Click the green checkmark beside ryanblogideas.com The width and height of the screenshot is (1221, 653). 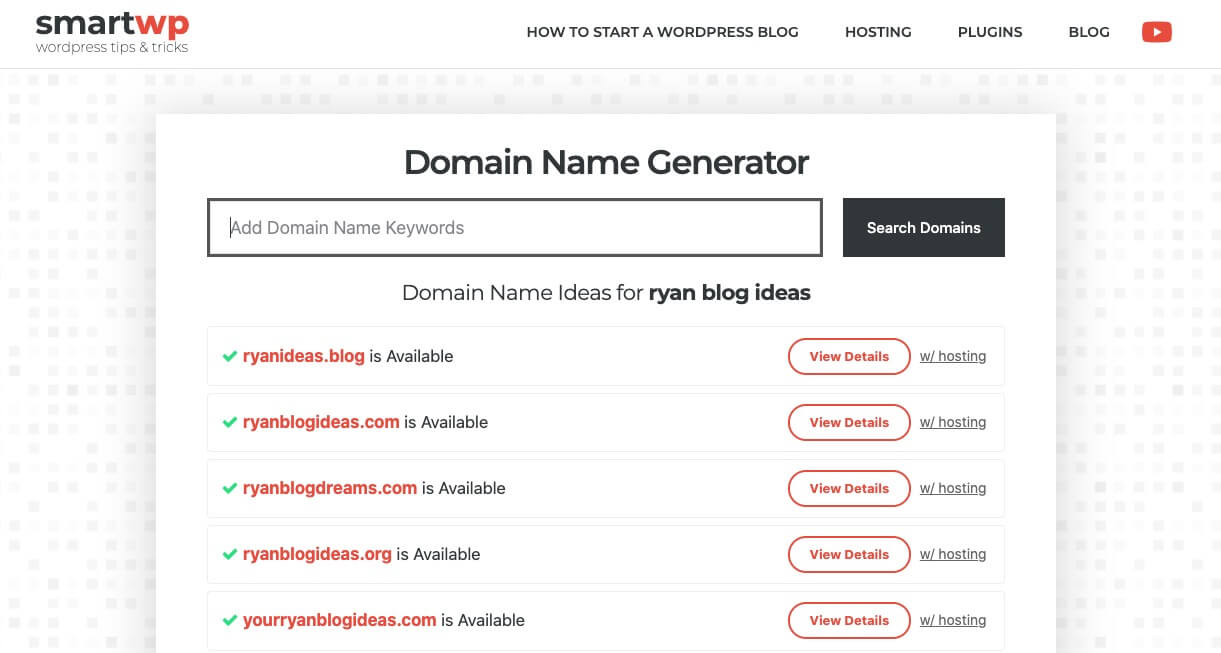[x=228, y=422]
